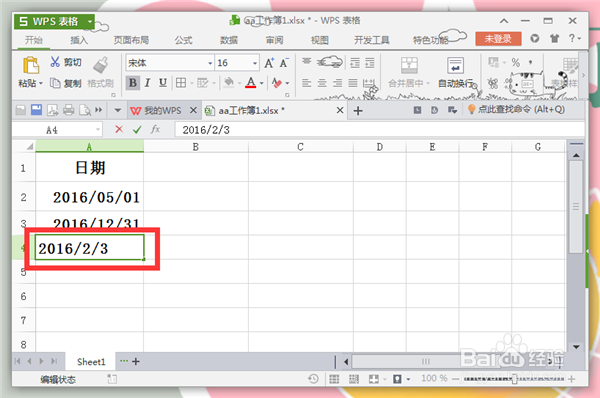This screenshot has width=600, height=398.
Task: Add new sheet with plus button
Action: tap(136, 361)
